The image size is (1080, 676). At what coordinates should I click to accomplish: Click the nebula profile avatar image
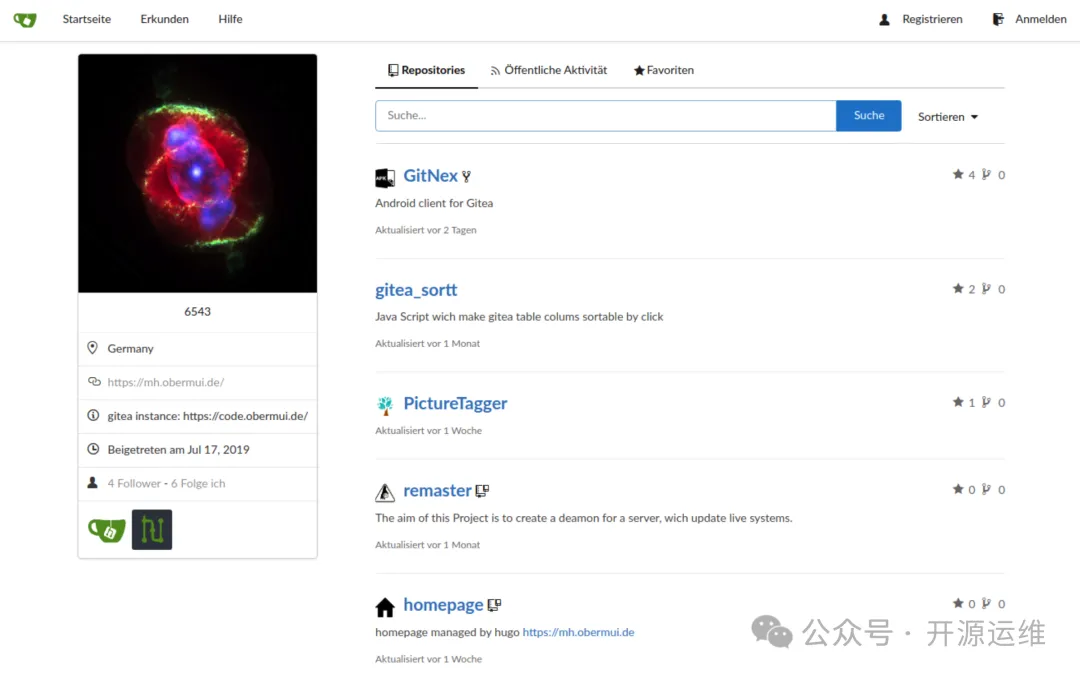tap(197, 173)
